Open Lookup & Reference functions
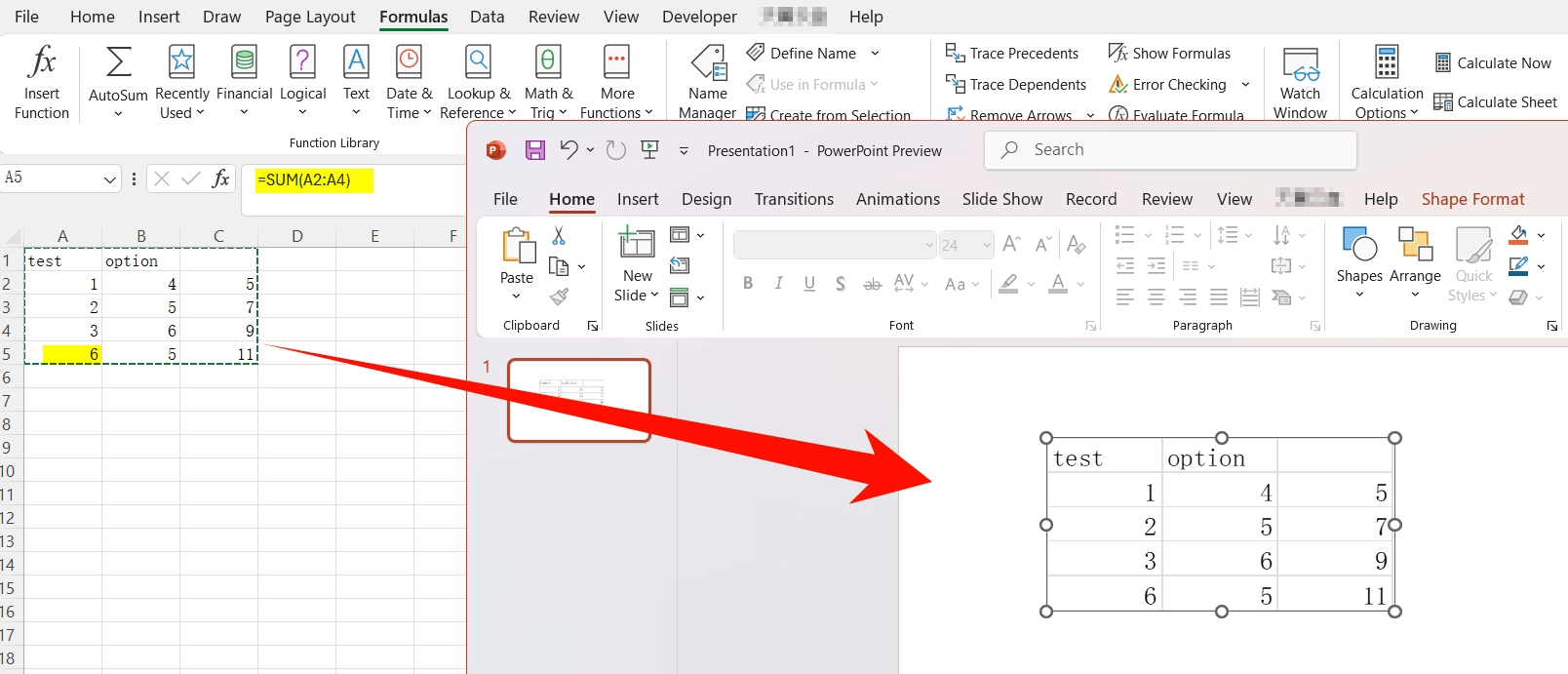 478,82
